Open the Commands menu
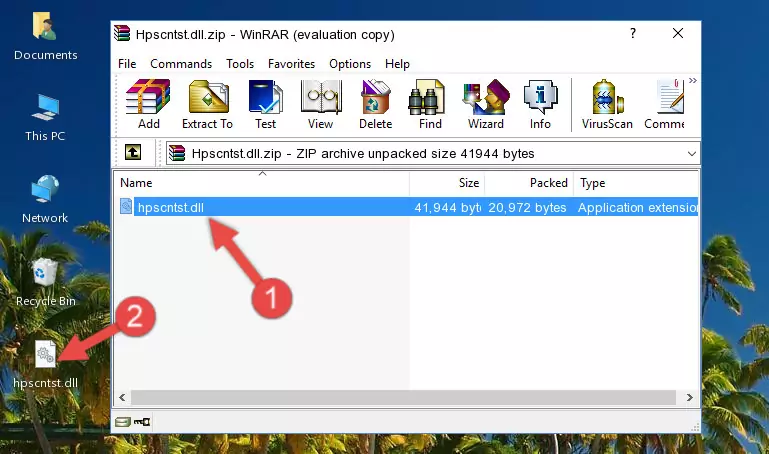Viewport: 769px width, 454px height. point(181,64)
